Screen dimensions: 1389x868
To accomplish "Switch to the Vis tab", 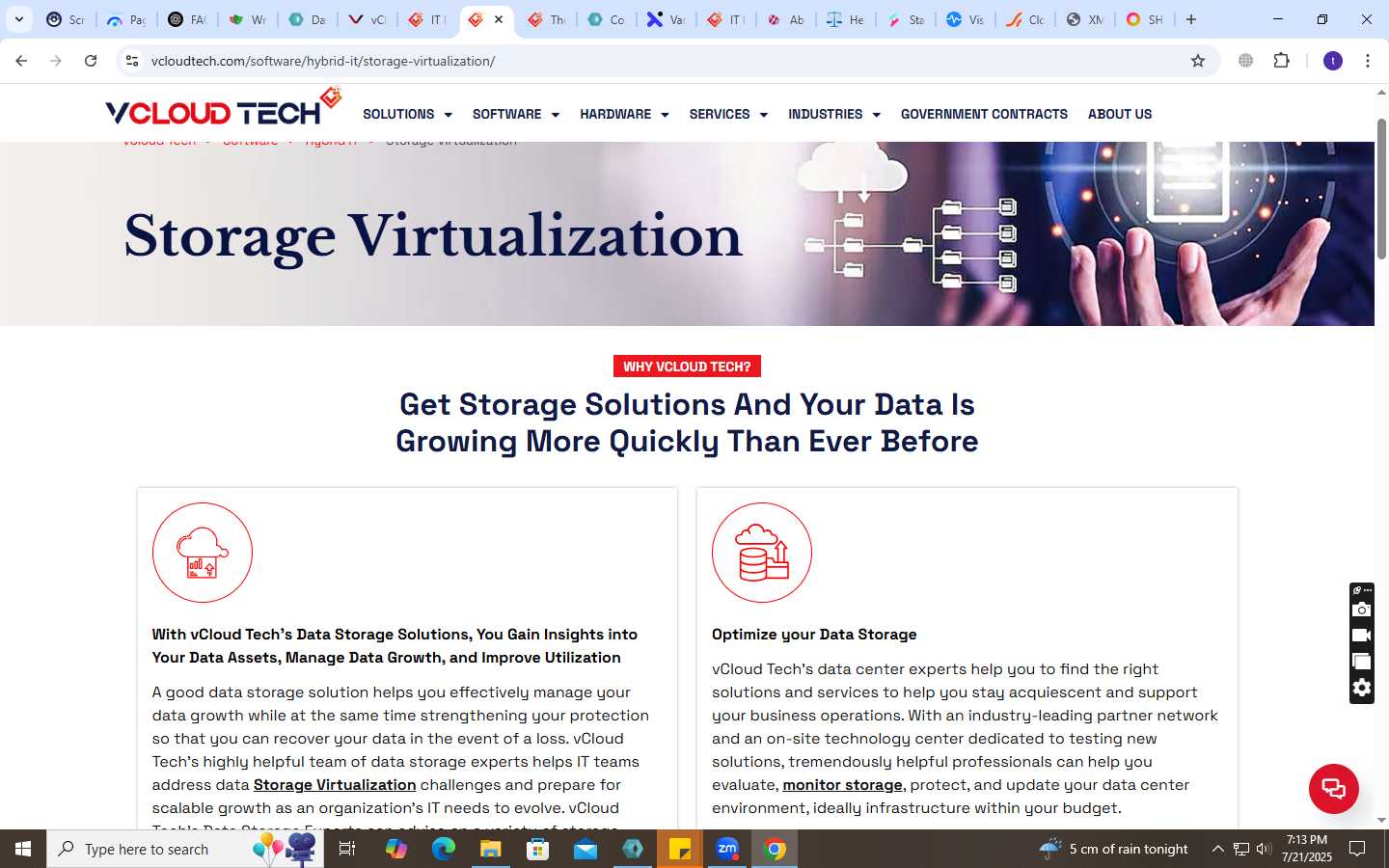I will (966, 19).
